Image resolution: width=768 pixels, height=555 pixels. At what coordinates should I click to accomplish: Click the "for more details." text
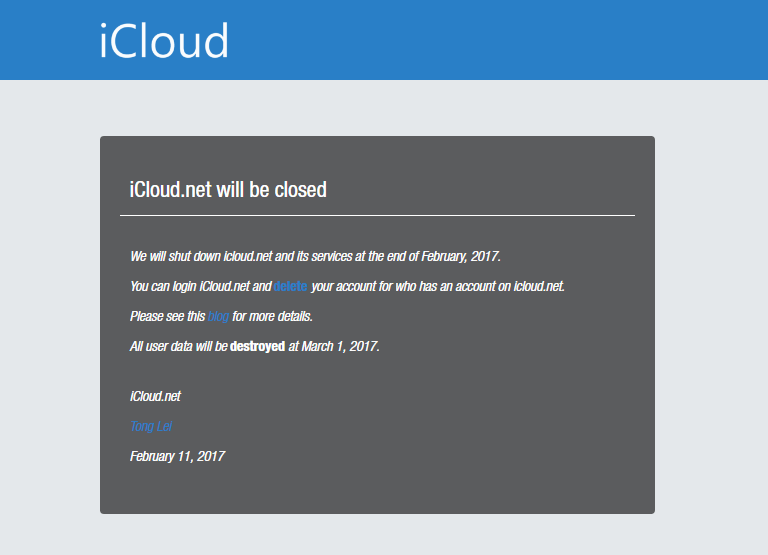(273, 317)
